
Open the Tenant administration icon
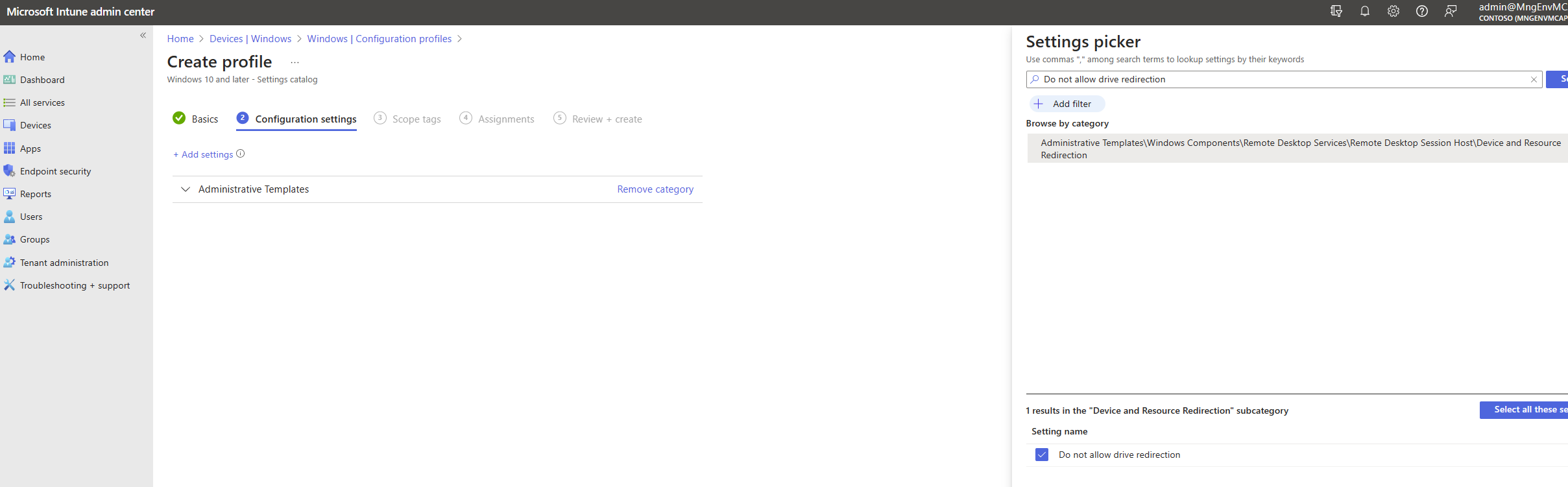(x=9, y=263)
